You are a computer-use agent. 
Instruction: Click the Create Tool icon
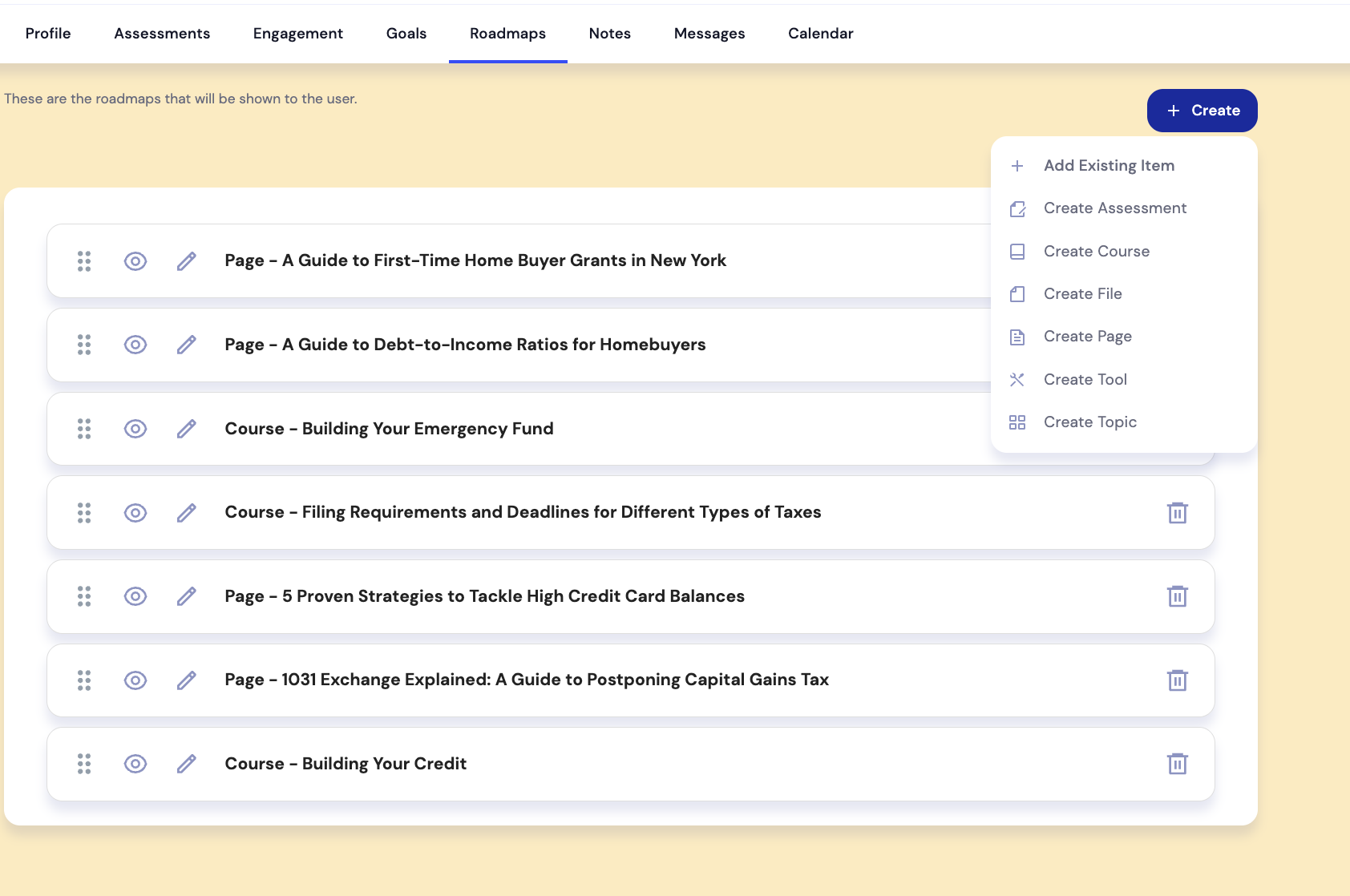point(1018,379)
